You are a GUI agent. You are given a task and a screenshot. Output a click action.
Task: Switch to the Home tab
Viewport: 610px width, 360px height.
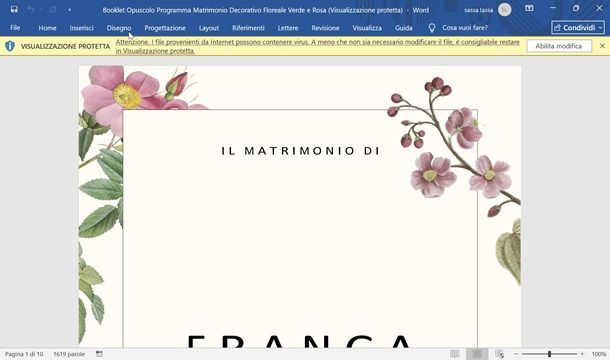pyautogui.click(x=47, y=28)
